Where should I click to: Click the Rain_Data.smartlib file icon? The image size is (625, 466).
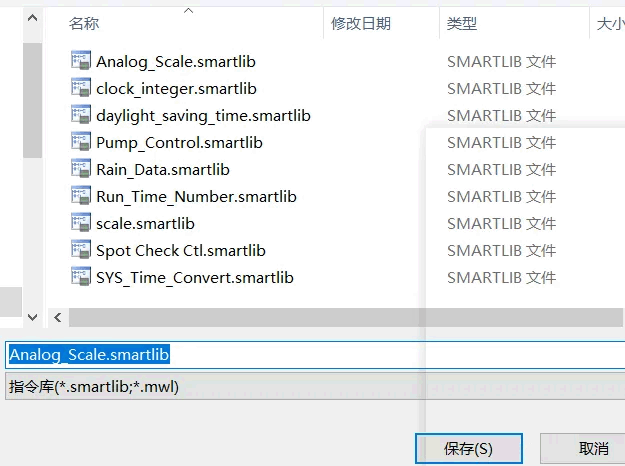point(81,169)
